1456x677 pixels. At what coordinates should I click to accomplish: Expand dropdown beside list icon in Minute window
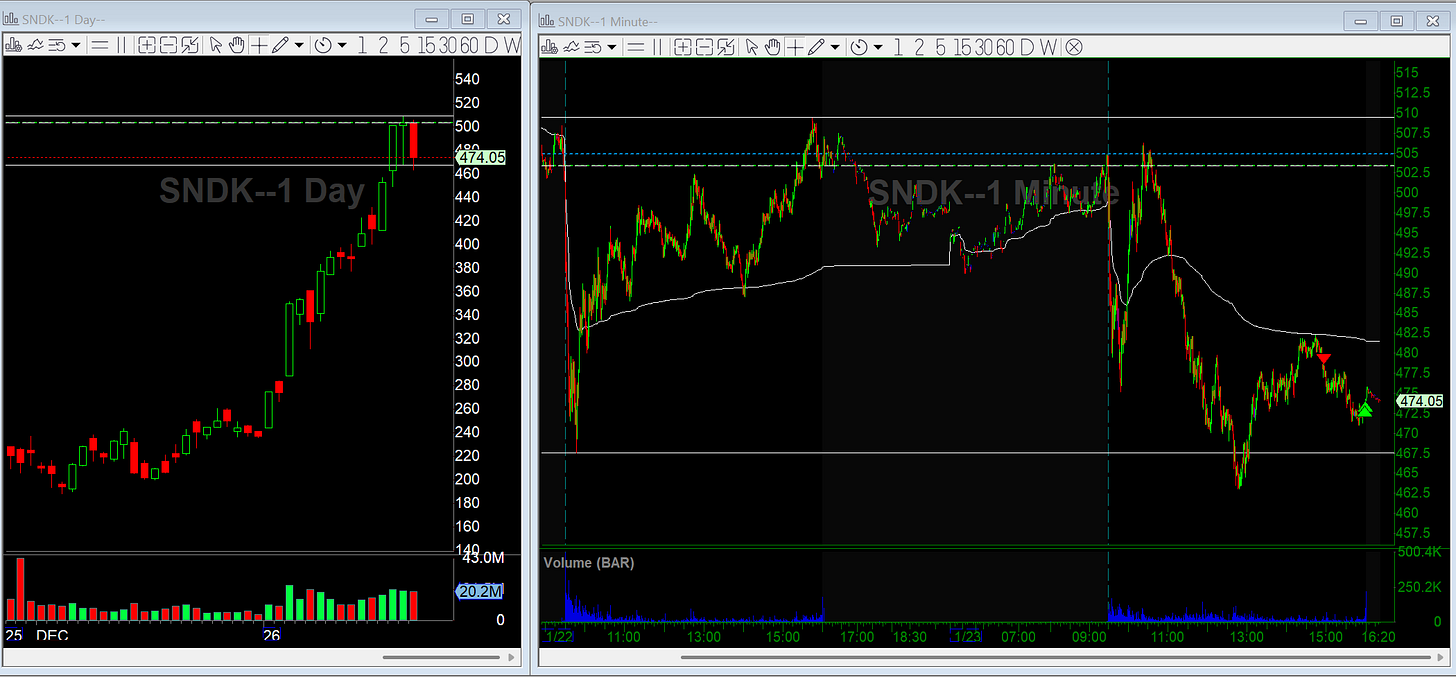[x=612, y=45]
